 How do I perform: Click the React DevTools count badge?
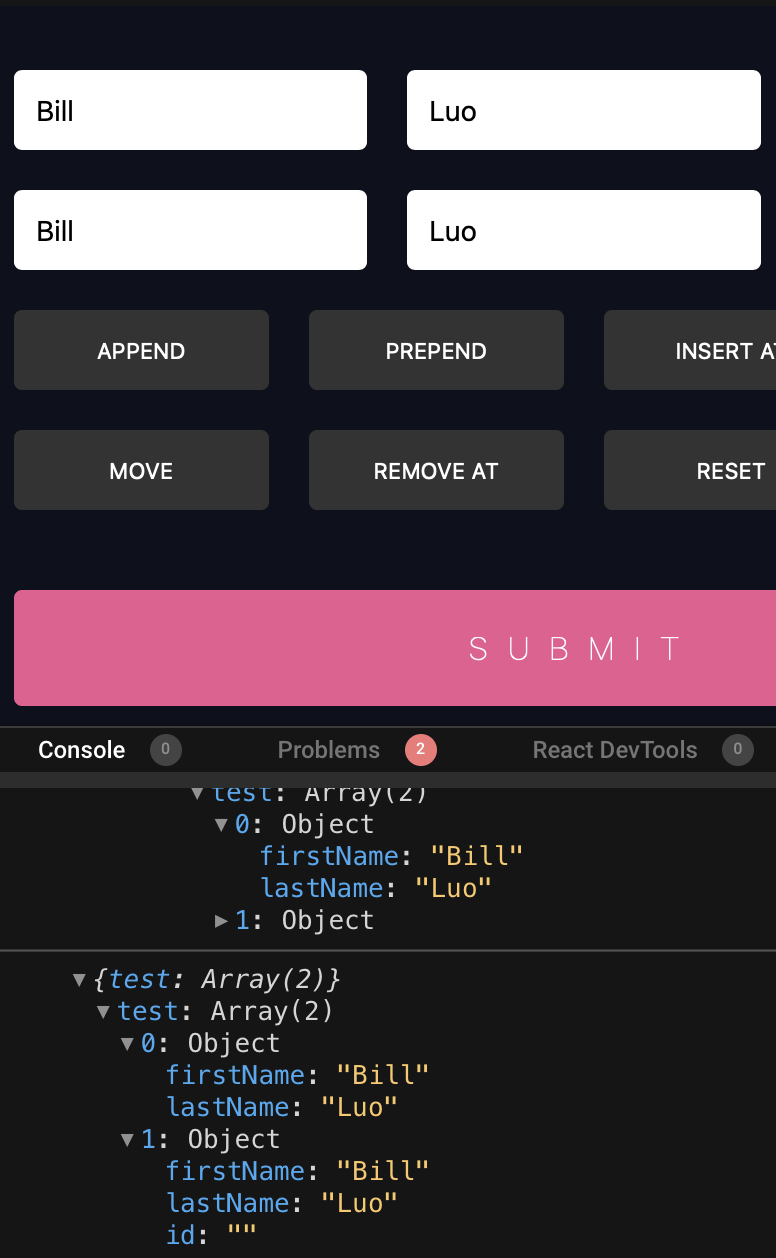tap(737, 750)
